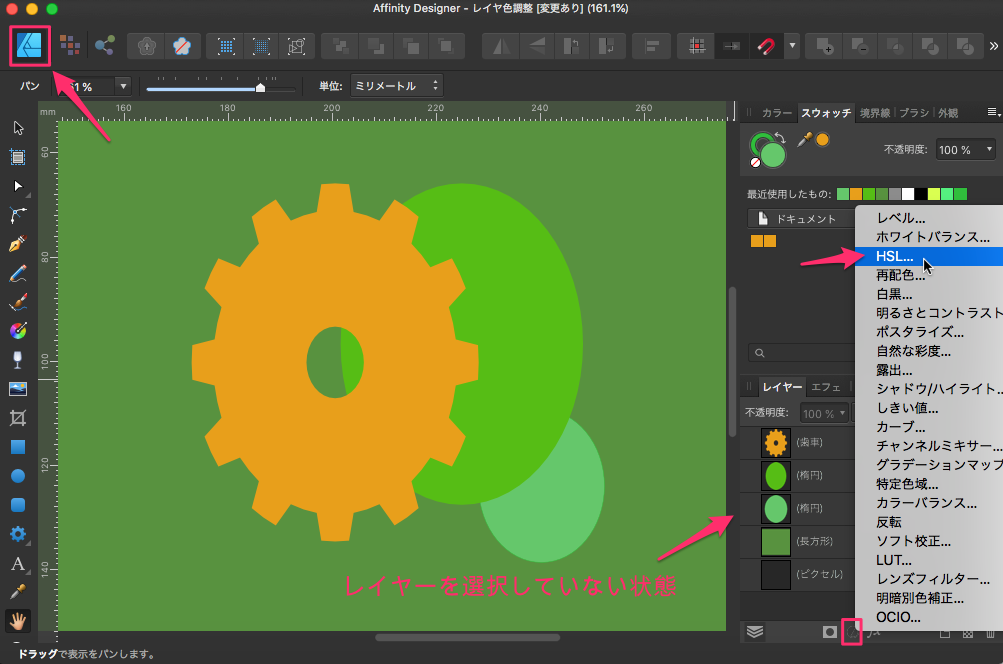Switch to the カラー tab
The width and height of the screenshot is (1003, 664).
pyautogui.click(x=776, y=113)
